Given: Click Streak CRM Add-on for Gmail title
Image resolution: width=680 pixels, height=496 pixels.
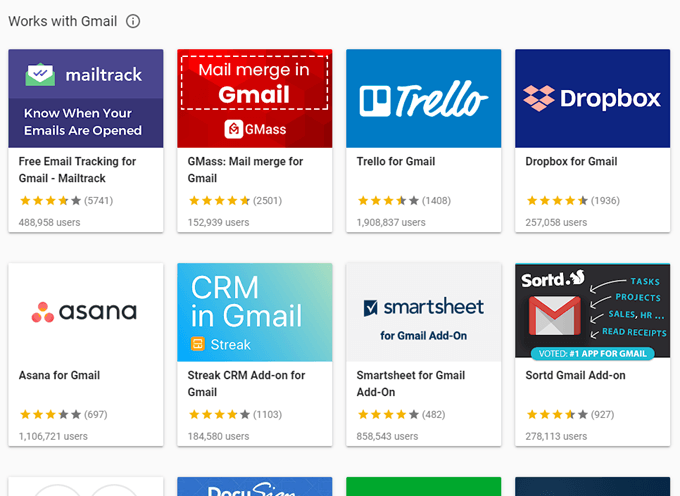Looking at the screenshot, I should pyautogui.click(x=246, y=384).
